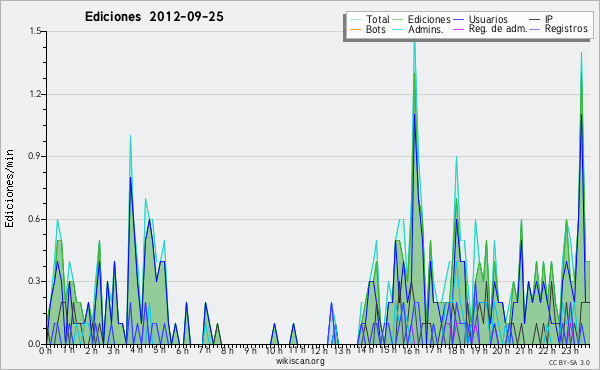The width and height of the screenshot is (600, 370).
Task: Click the 4 h tick label
Action: [x=136, y=350]
